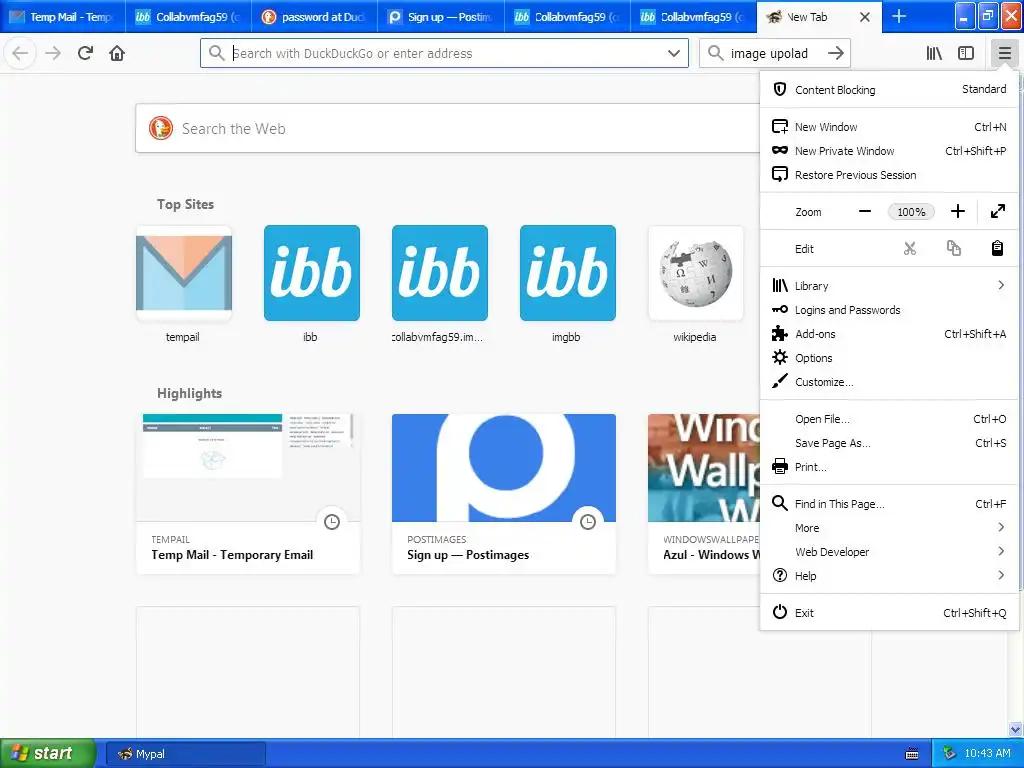Select Mypal taskbar button

pyautogui.click(x=185, y=754)
